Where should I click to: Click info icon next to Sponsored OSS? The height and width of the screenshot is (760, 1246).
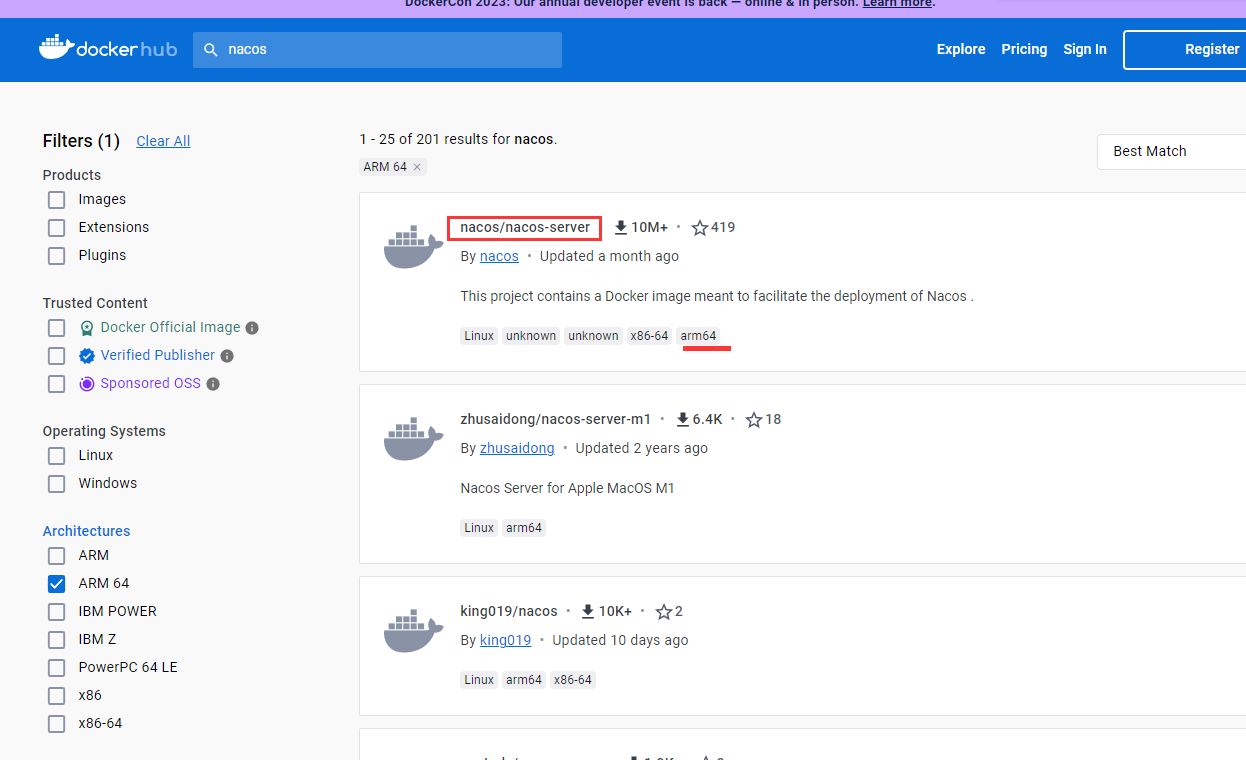213,384
